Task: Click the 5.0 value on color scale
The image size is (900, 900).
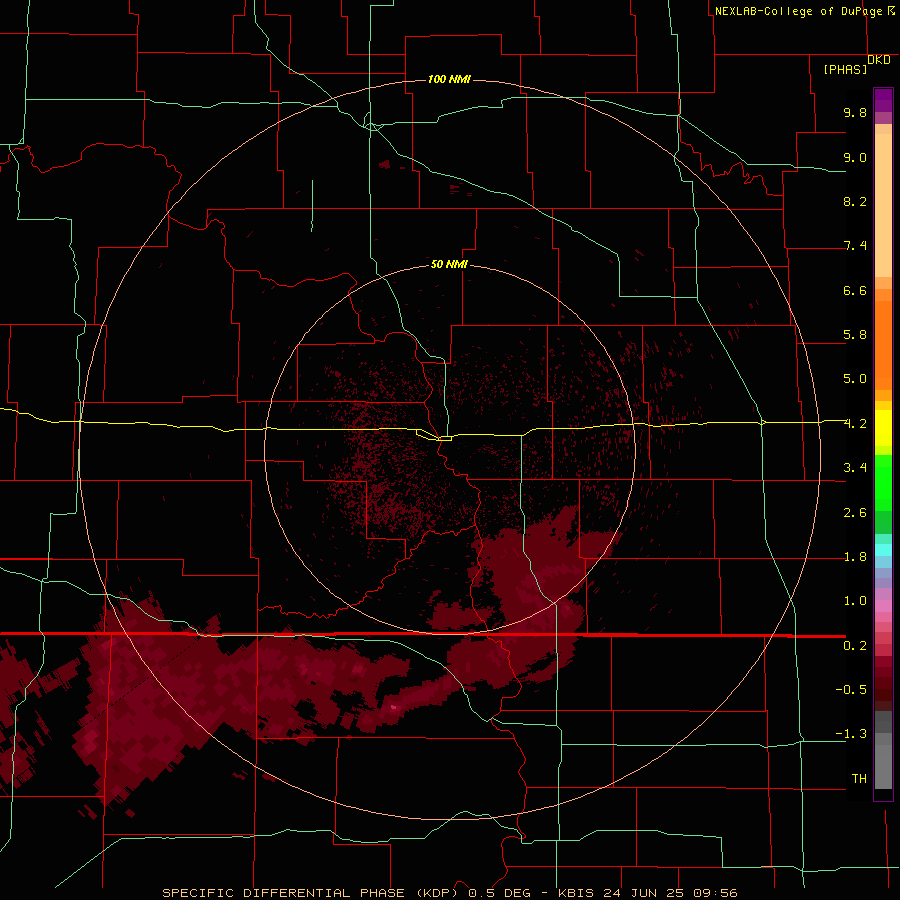Action: click(x=855, y=379)
